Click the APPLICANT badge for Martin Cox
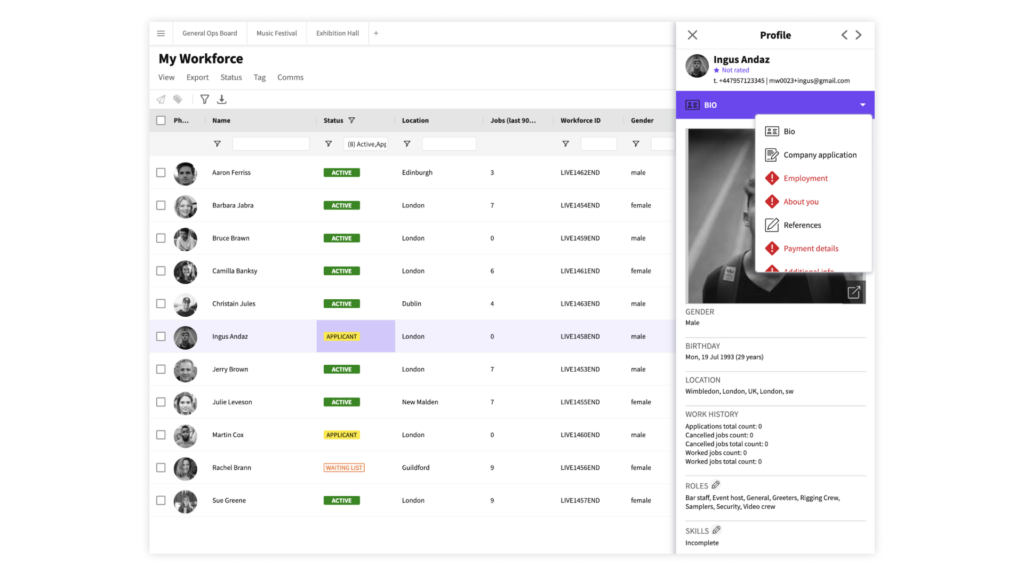1024x576 pixels. pyautogui.click(x=342, y=435)
